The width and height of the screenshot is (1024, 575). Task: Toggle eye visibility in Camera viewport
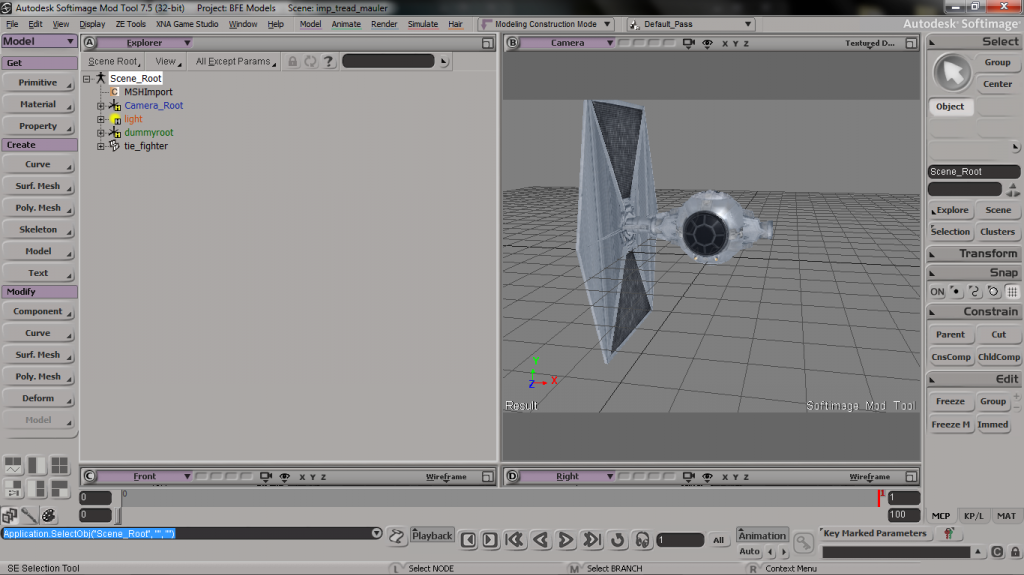coord(707,43)
